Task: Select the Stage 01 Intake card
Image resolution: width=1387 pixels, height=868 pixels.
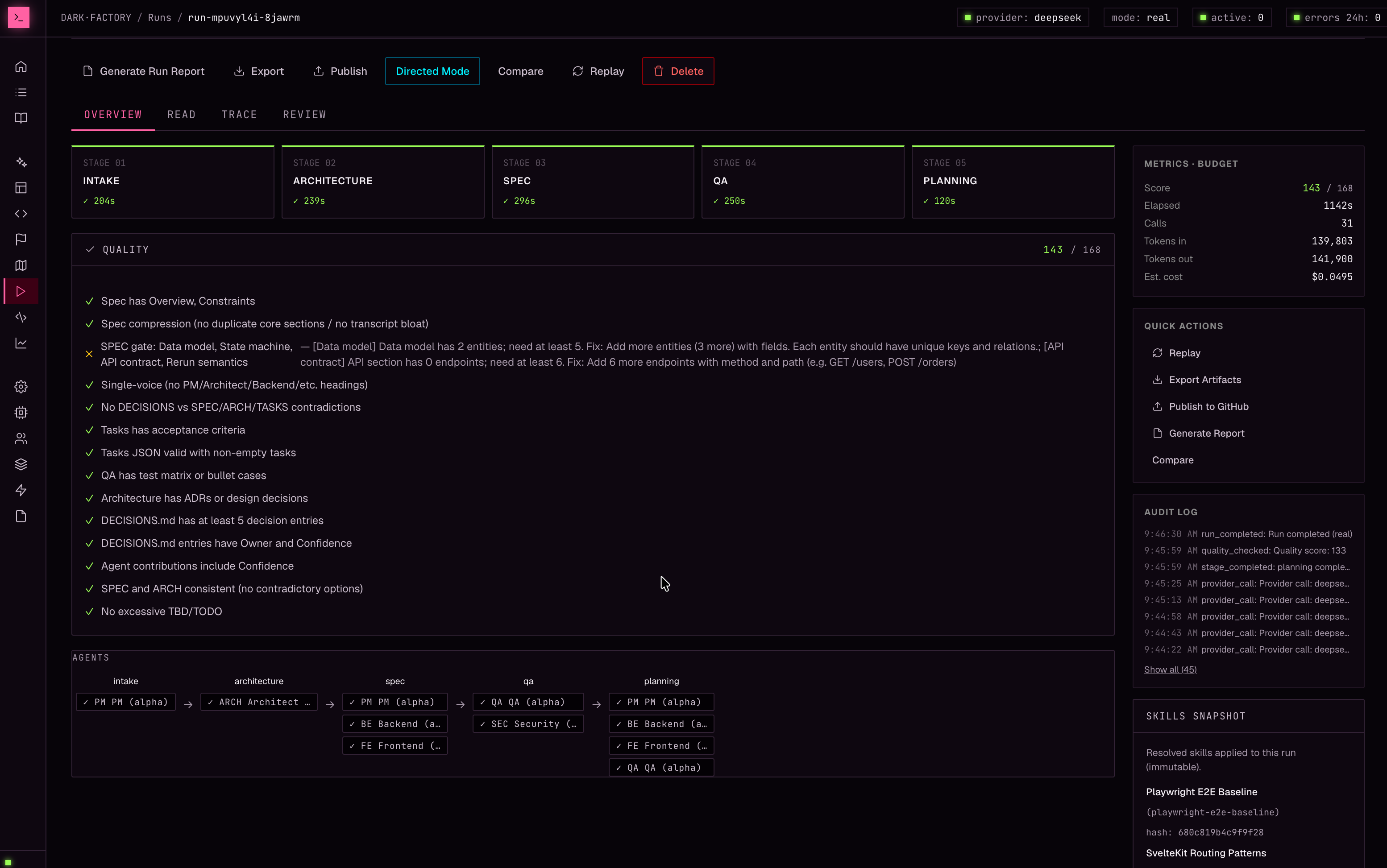Action: (x=173, y=182)
